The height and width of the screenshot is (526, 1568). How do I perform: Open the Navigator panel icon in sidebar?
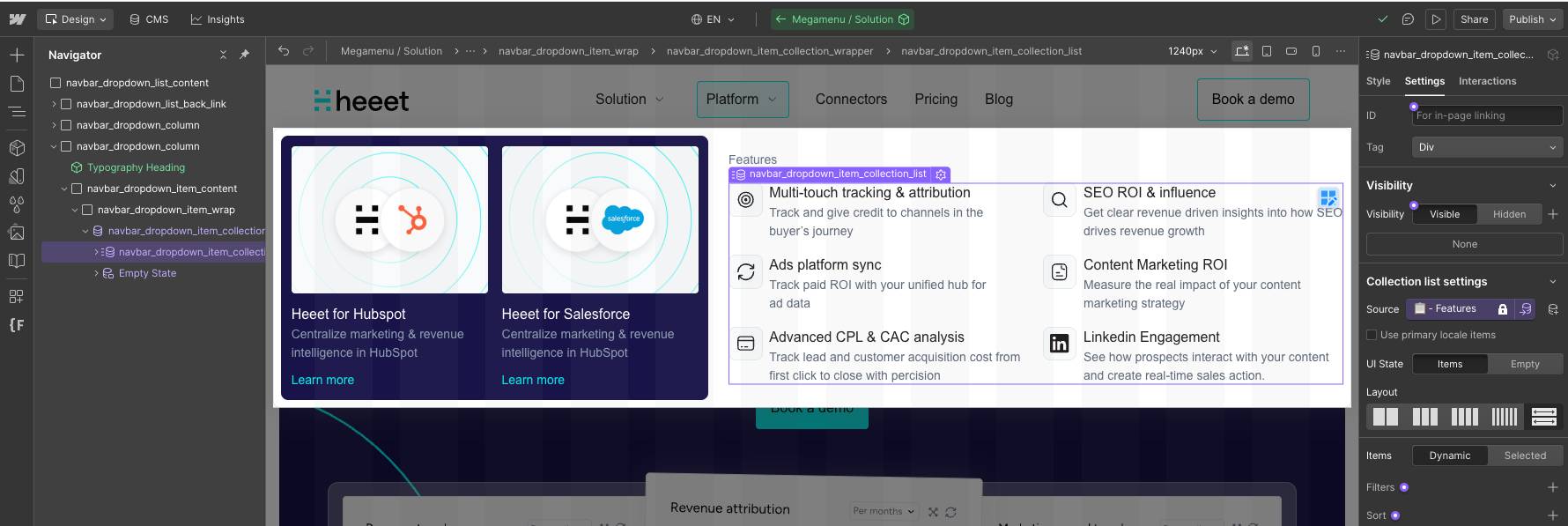point(17,112)
